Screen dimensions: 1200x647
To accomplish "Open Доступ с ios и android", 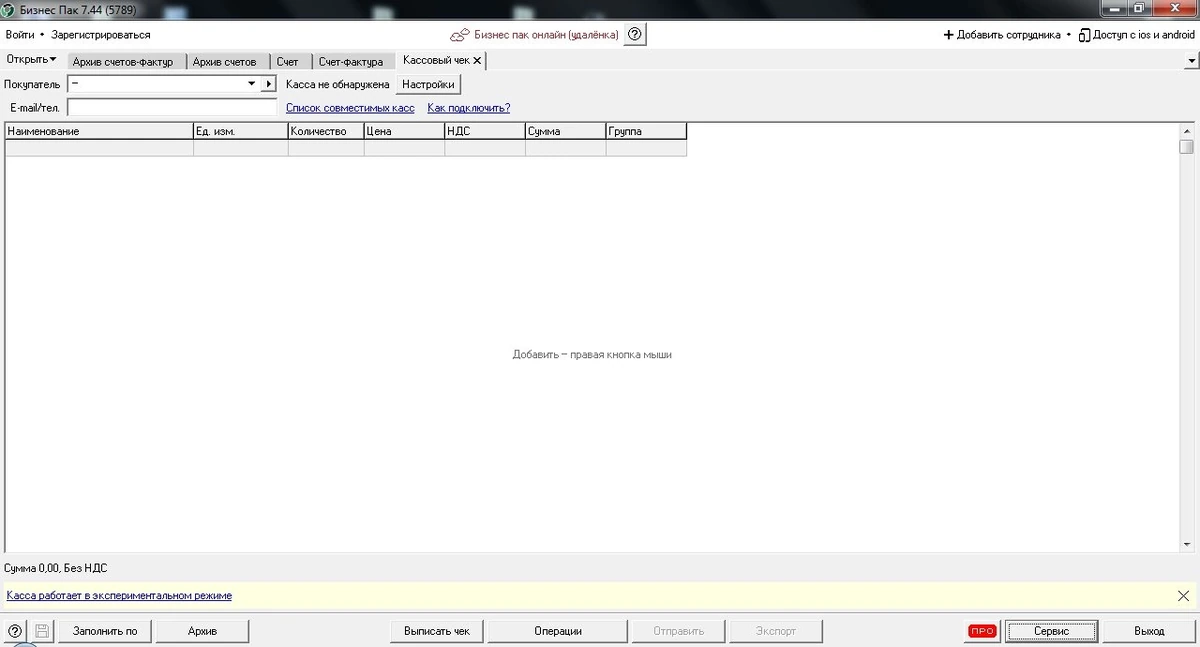I will [x=1137, y=35].
